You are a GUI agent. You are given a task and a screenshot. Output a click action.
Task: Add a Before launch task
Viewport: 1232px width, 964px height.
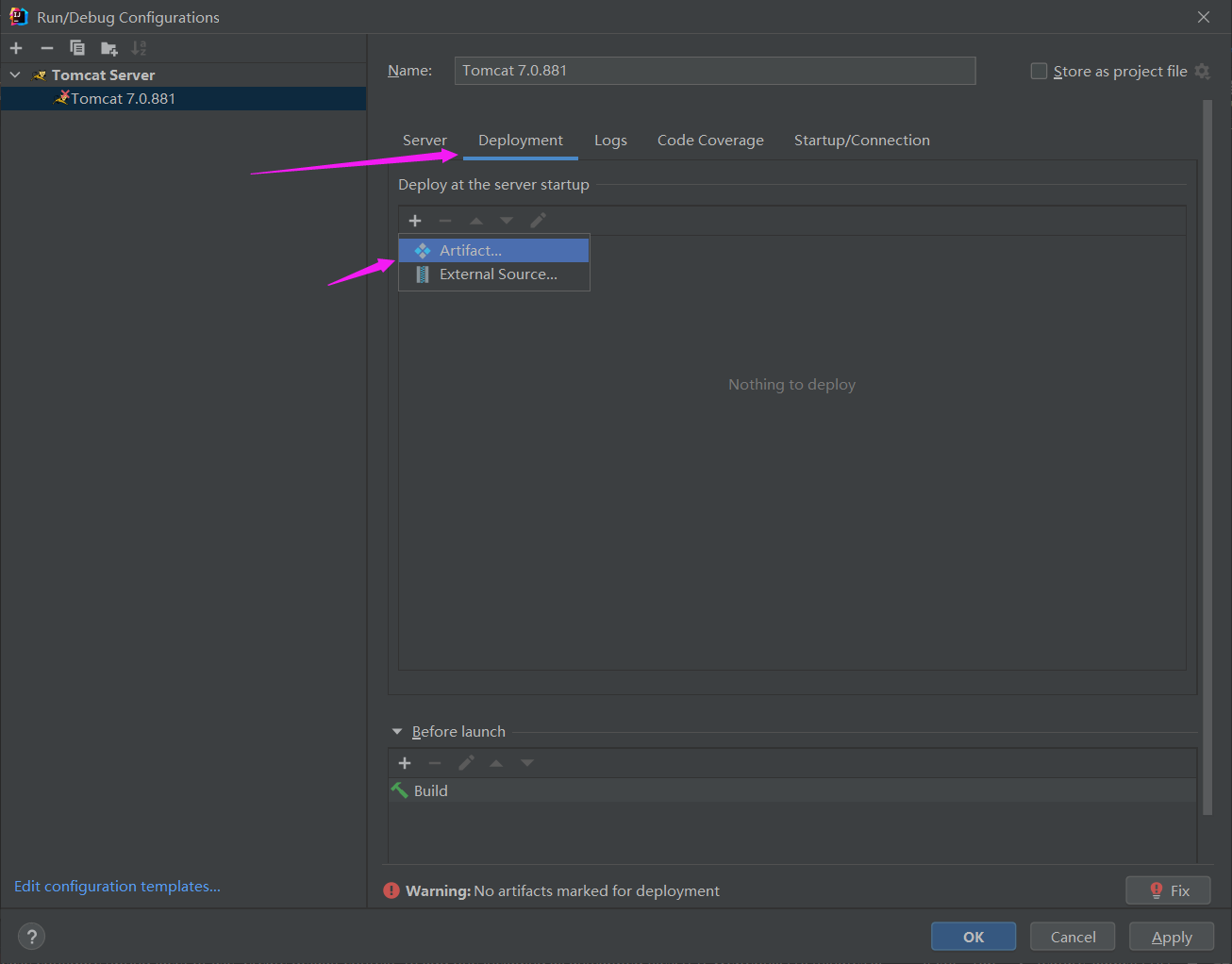[x=405, y=763]
